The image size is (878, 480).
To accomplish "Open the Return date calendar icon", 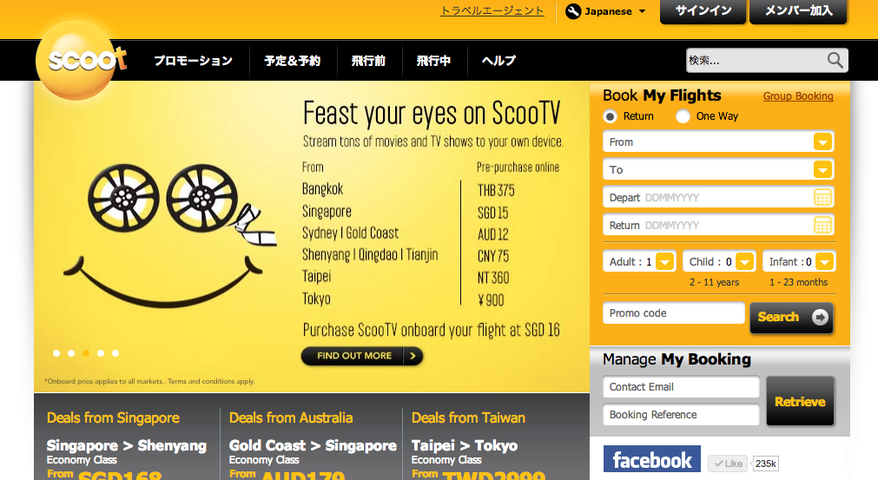I will click(x=823, y=225).
